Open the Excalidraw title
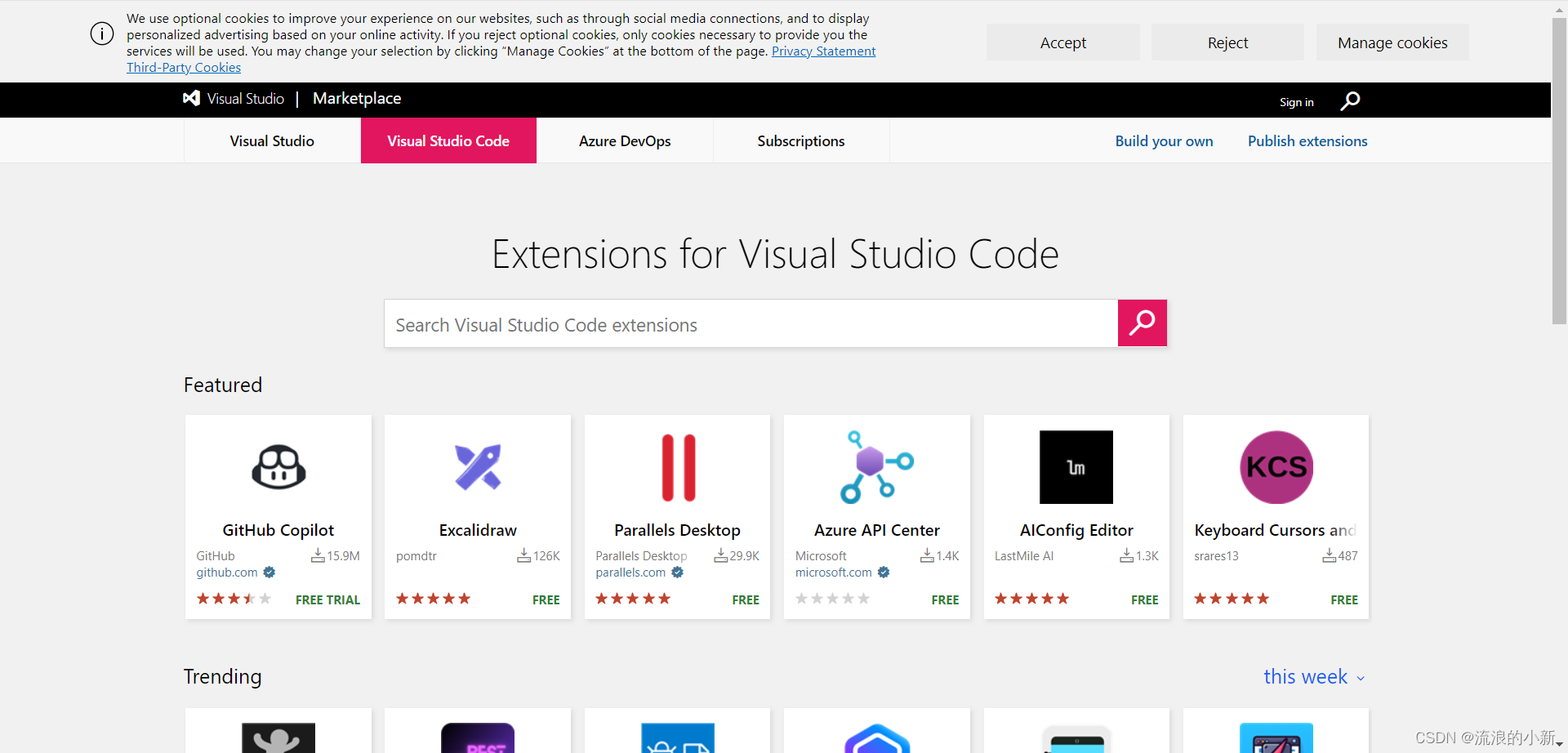Viewport: 1568px width, 753px height. 478,530
